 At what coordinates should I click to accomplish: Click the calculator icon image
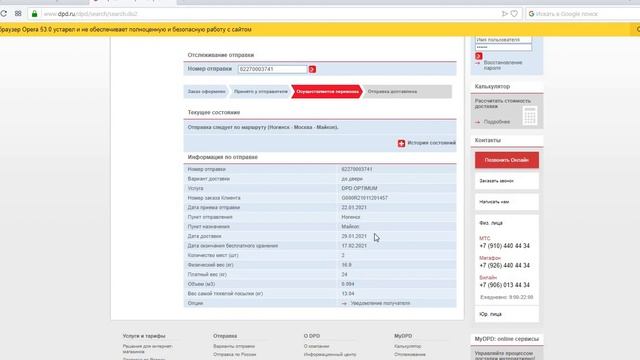click(530, 116)
